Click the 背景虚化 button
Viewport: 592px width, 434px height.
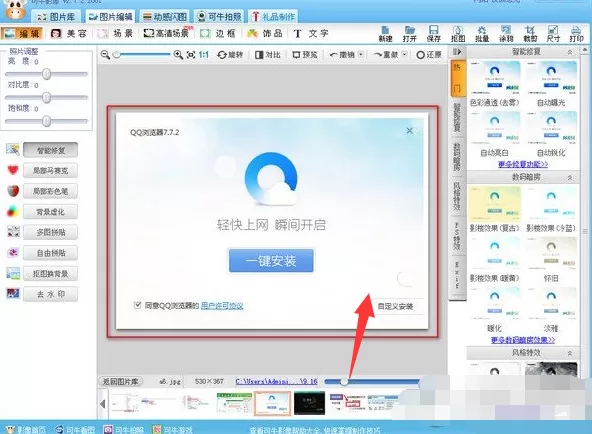[51, 212]
